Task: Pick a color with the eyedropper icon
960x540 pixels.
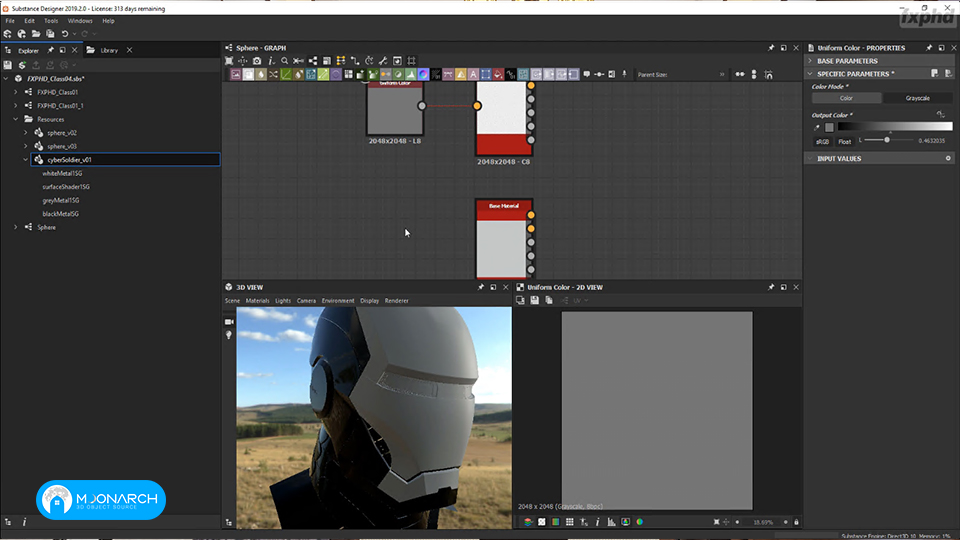Action: [817, 127]
